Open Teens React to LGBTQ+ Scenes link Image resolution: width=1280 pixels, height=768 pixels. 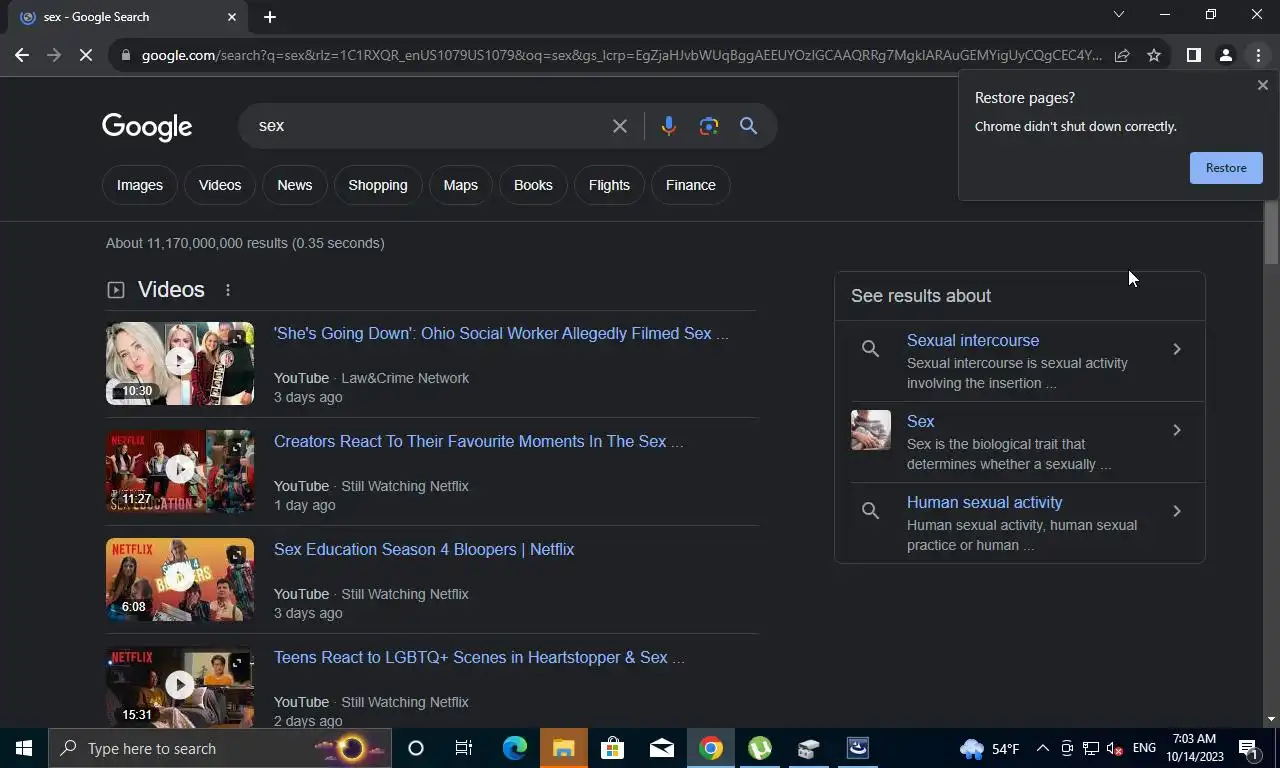[x=479, y=658]
